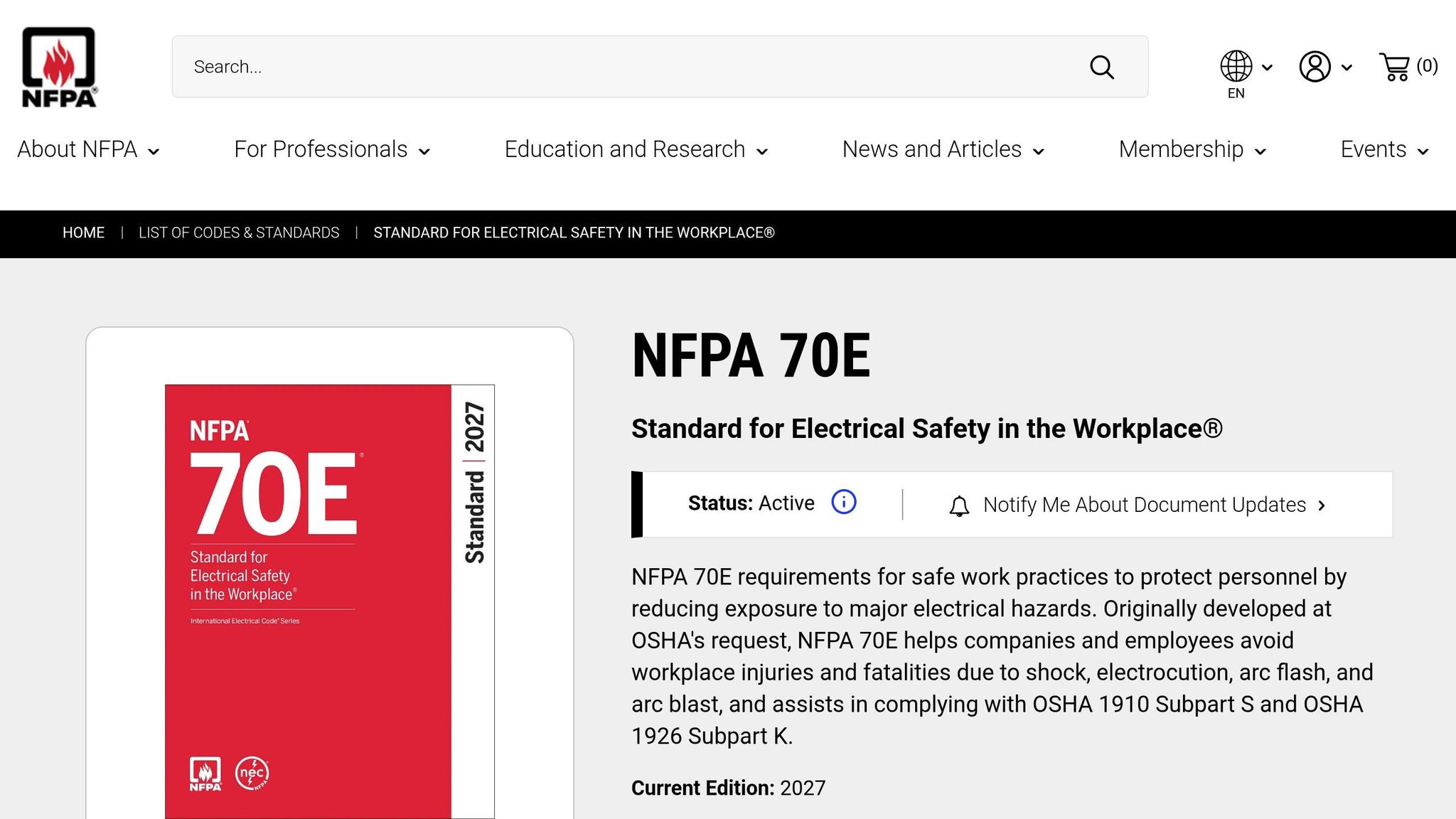The image size is (1456, 819).
Task: Expand the News and Articles menu
Action: click(943, 149)
